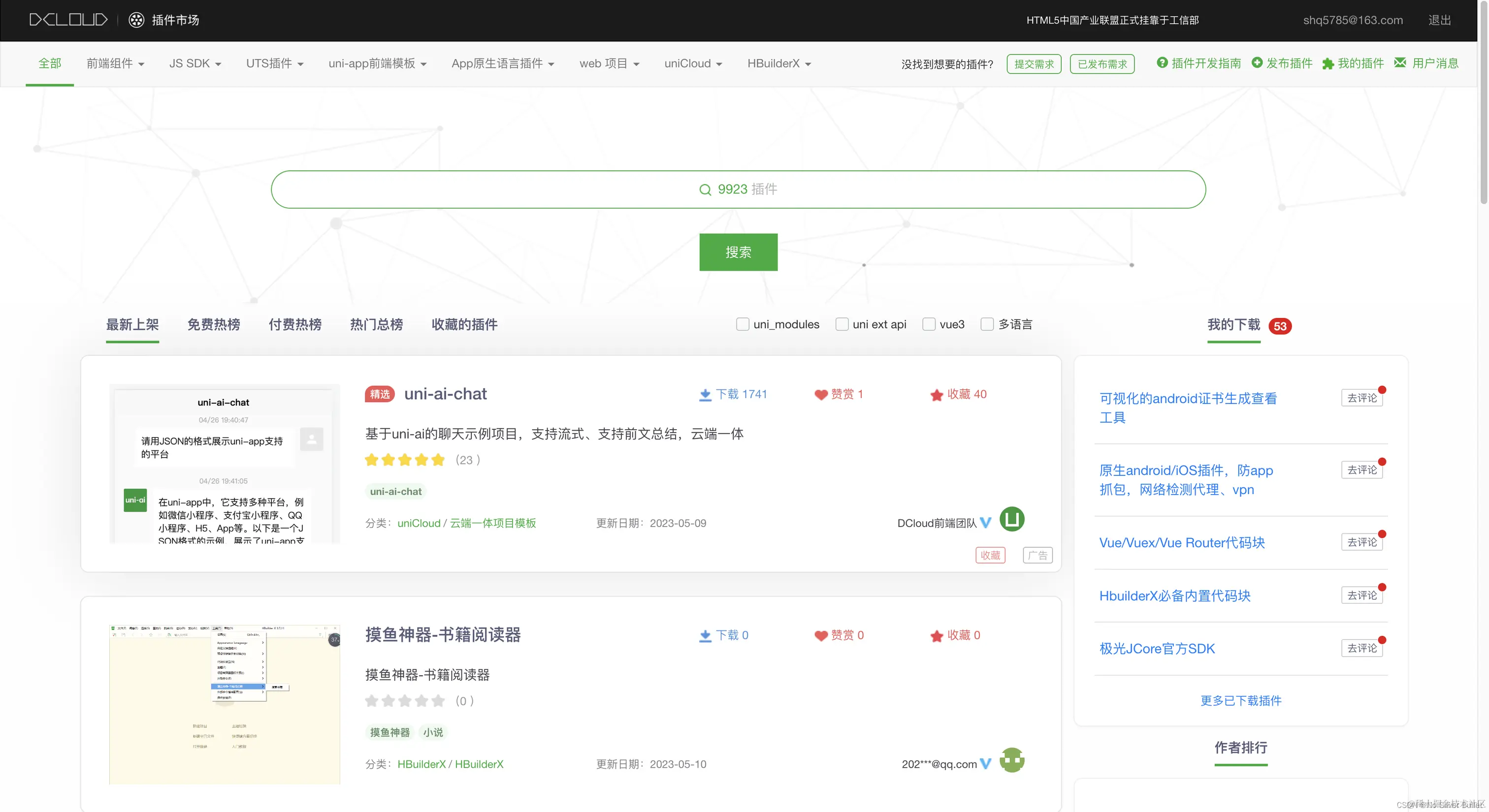Click verified V badge next to DCloud前端团队
Viewport: 1489px width, 812px height.
coord(986,523)
